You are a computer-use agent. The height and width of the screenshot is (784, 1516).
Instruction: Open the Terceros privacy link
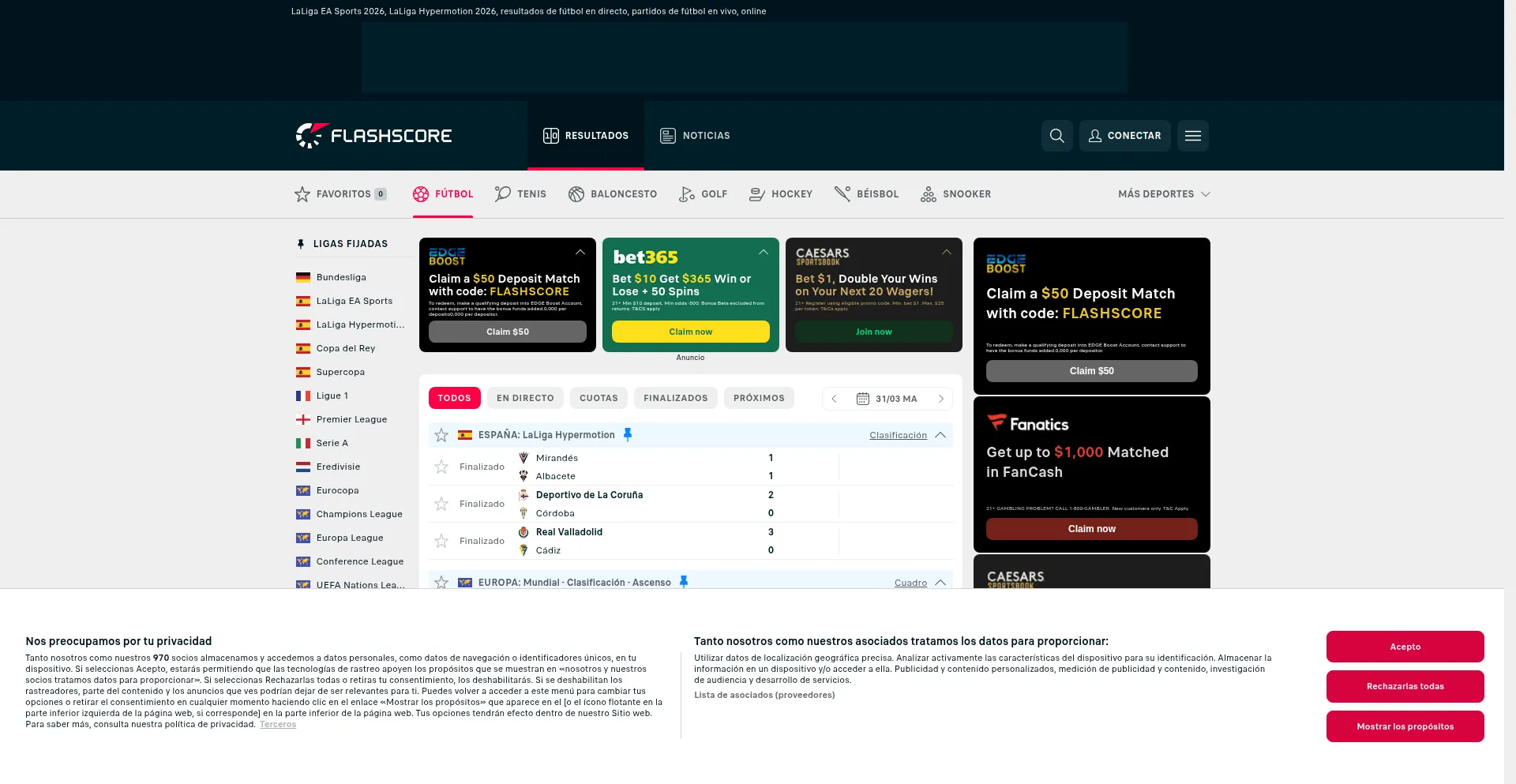click(x=278, y=724)
